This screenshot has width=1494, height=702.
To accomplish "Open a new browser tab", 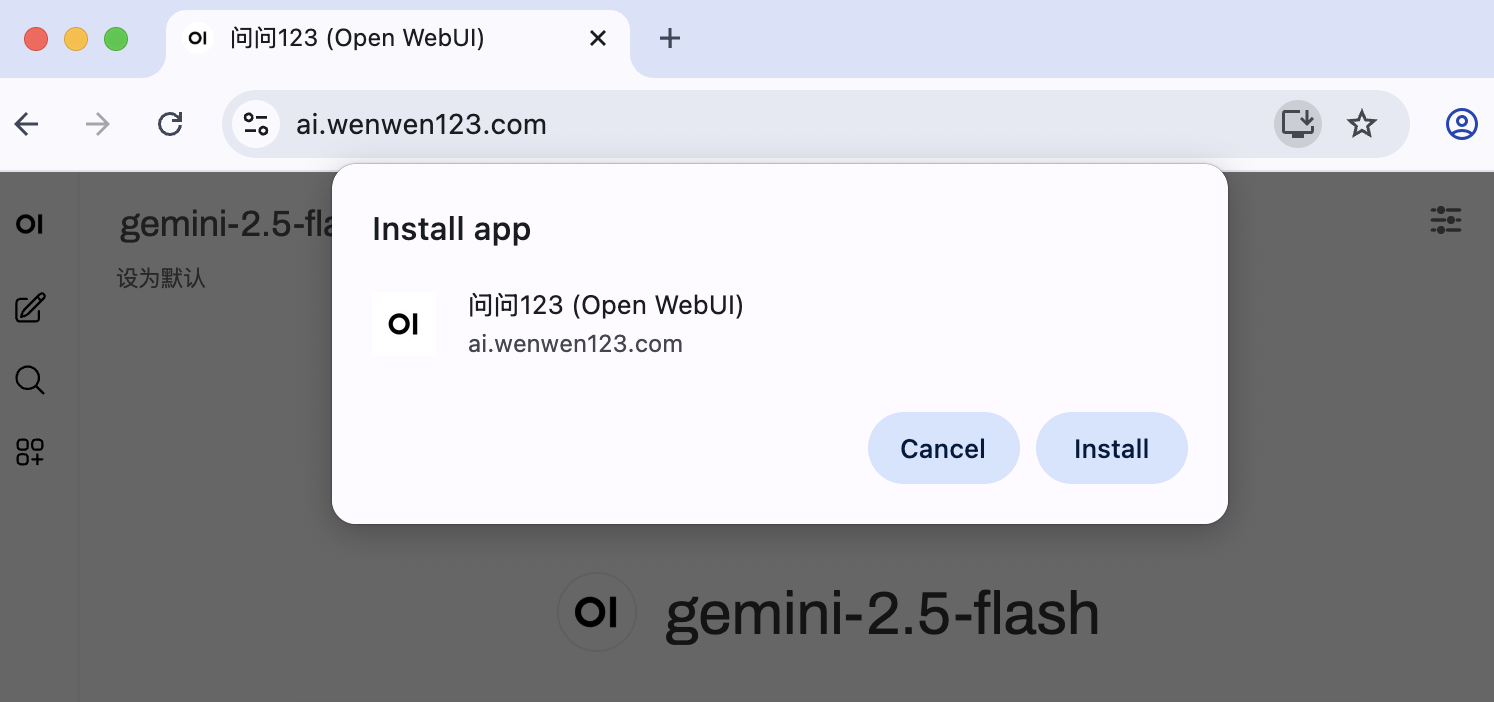I will [669, 38].
